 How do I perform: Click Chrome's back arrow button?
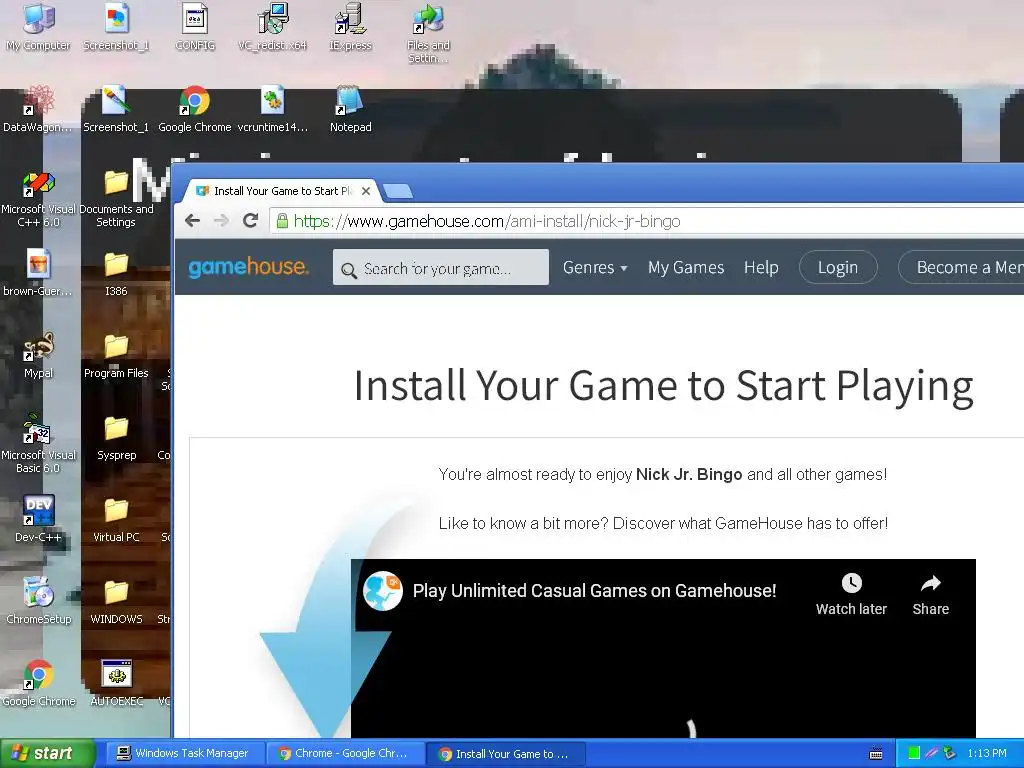[192, 221]
